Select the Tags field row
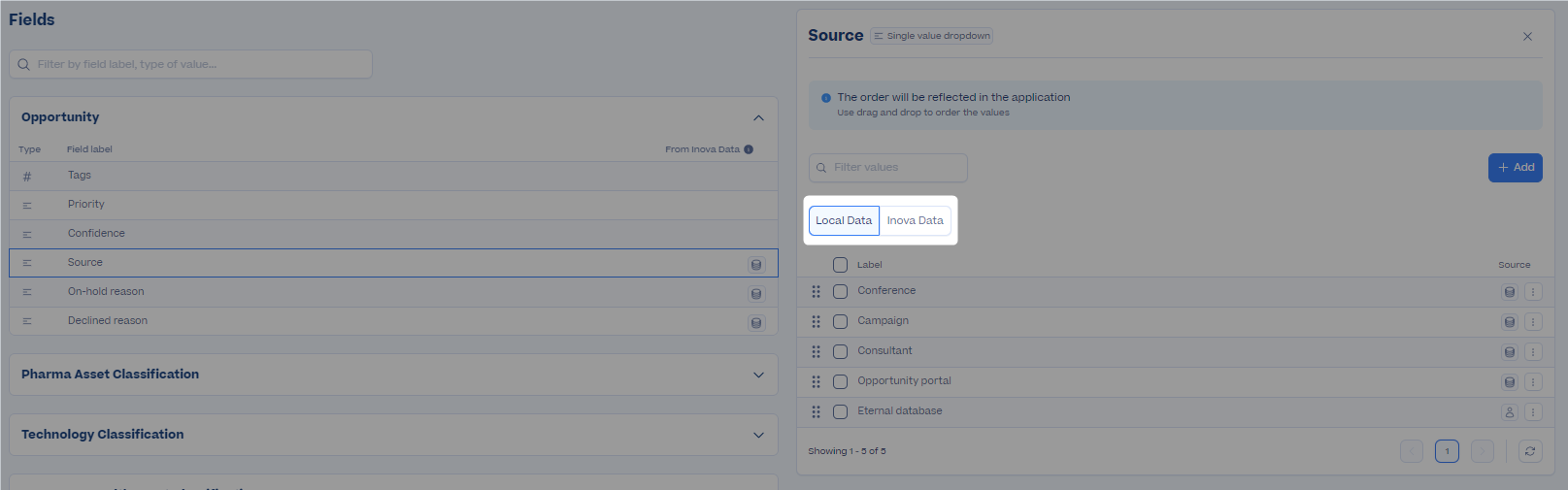The width and height of the screenshot is (1568, 490). (393, 177)
